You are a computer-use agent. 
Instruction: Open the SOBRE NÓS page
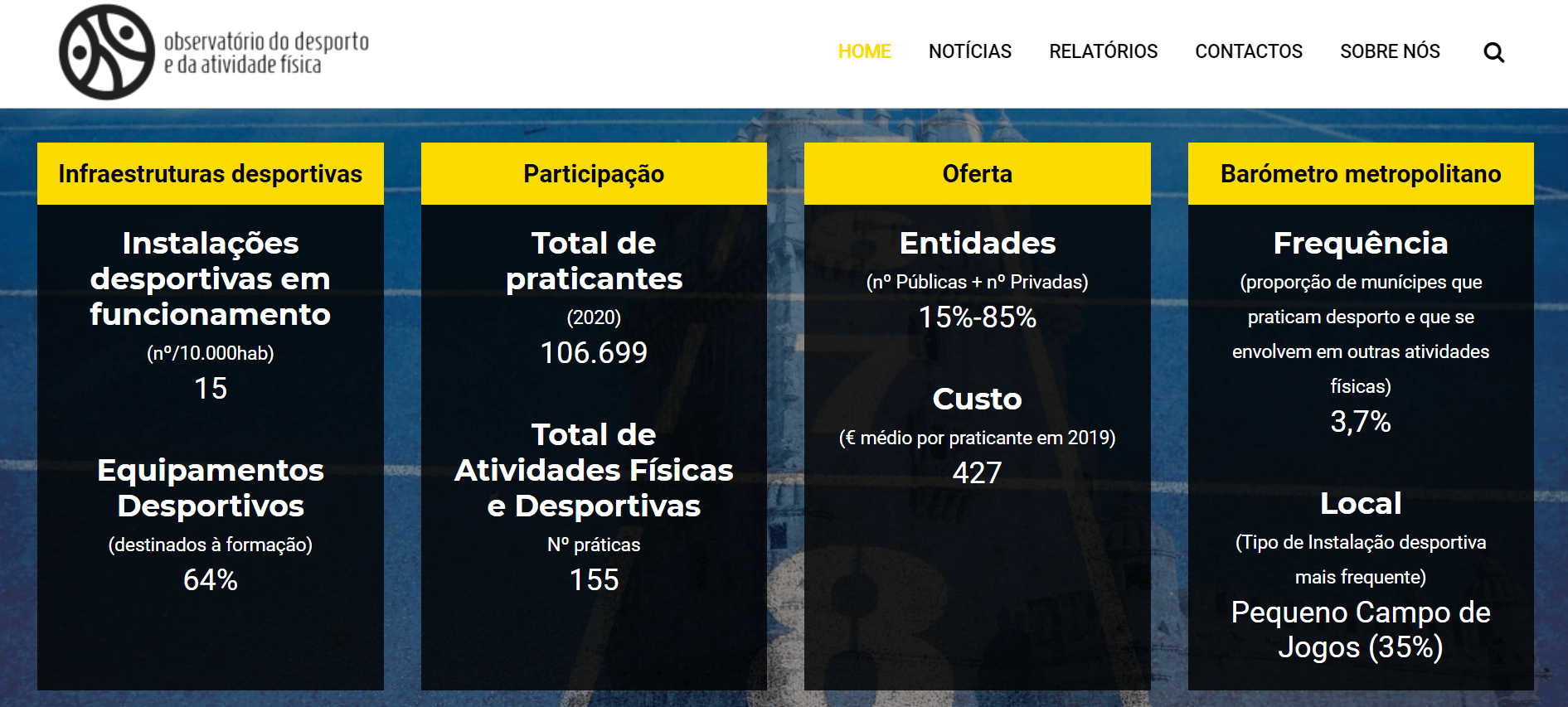pos(1390,51)
